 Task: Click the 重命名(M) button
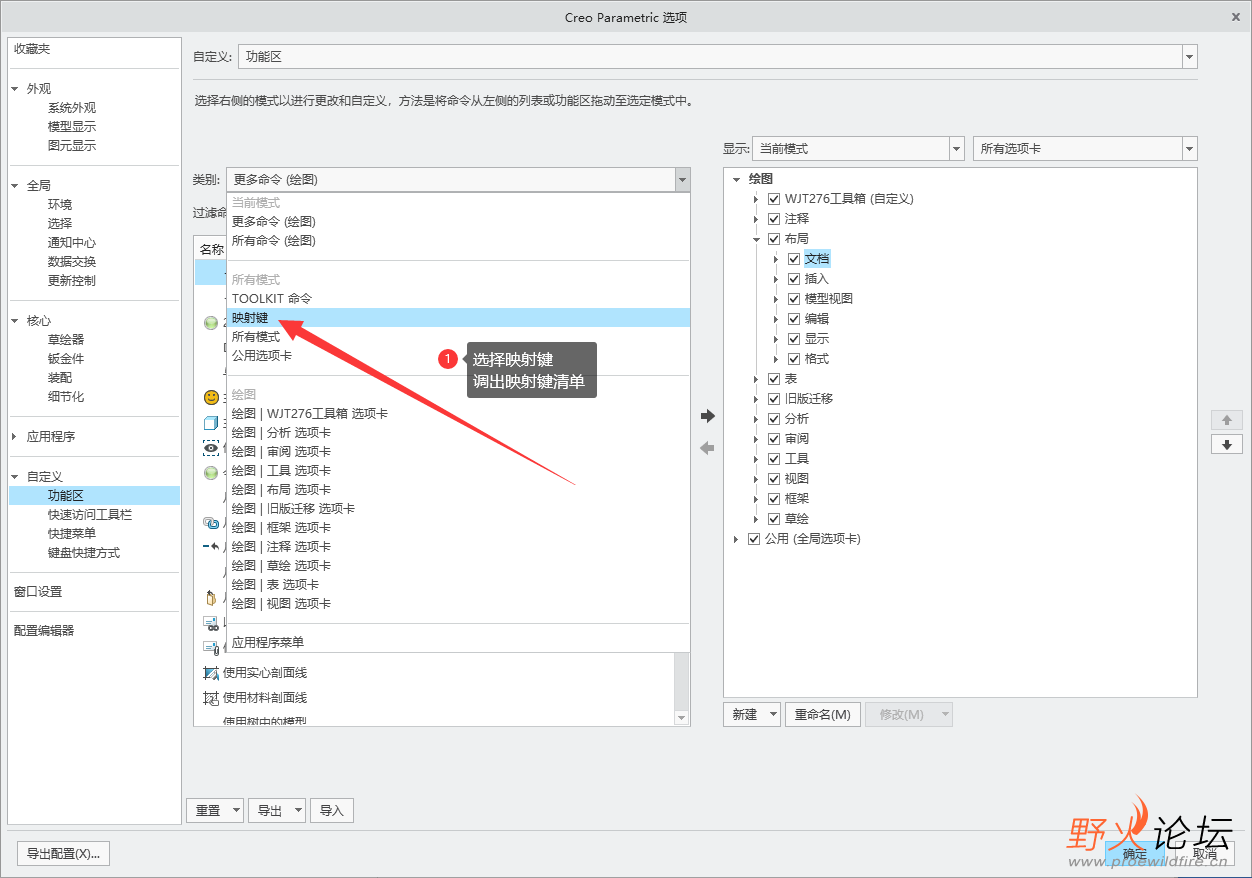click(823, 714)
